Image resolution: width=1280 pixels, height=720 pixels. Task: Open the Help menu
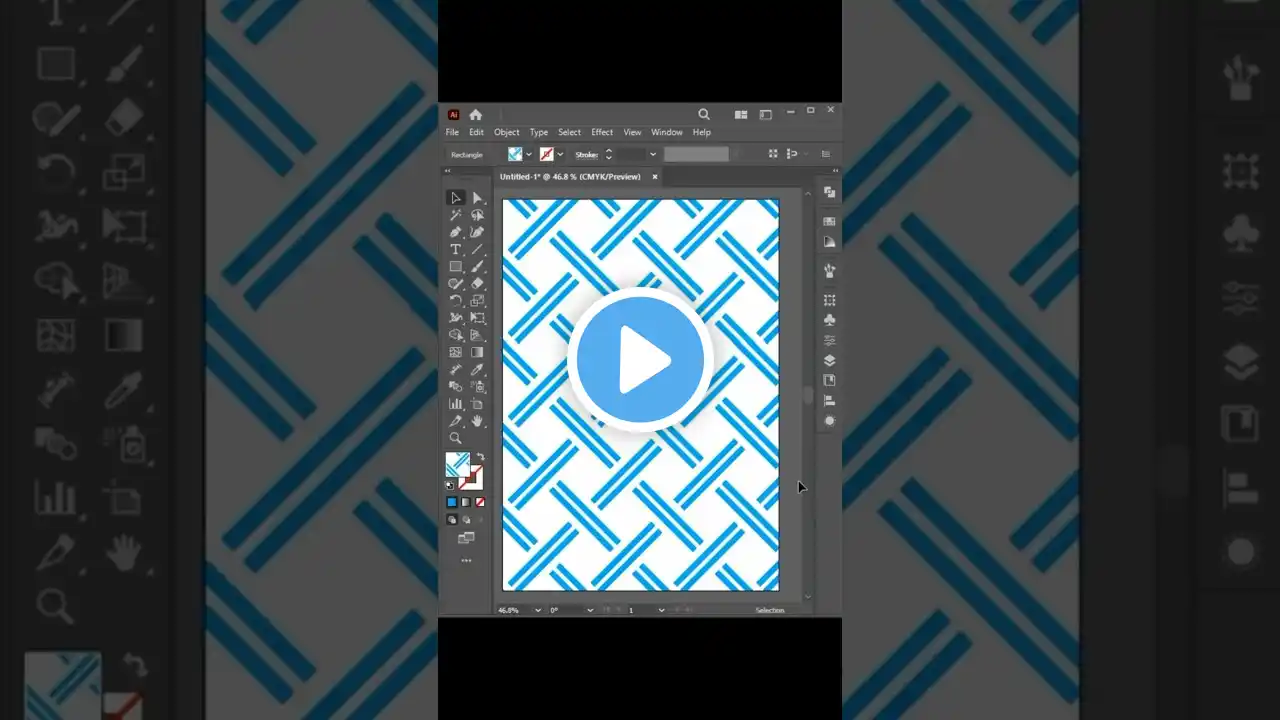tap(702, 132)
